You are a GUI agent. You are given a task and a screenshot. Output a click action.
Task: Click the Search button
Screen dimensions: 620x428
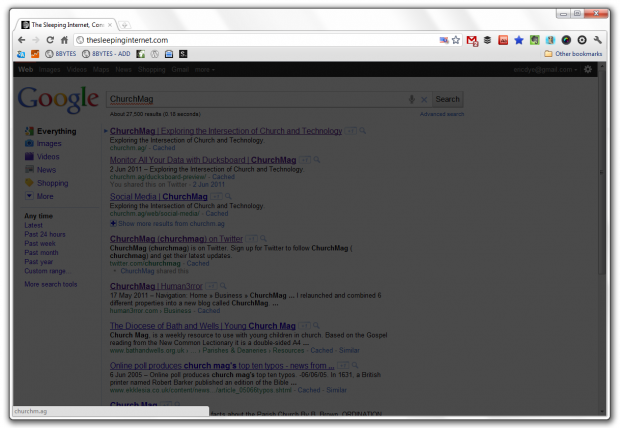point(447,99)
